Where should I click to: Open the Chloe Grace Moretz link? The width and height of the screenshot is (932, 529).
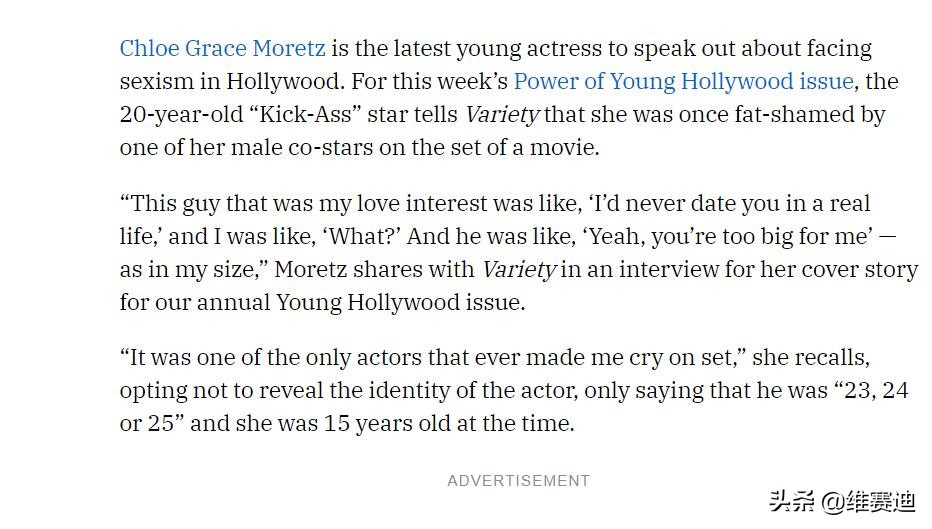[222, 48]
